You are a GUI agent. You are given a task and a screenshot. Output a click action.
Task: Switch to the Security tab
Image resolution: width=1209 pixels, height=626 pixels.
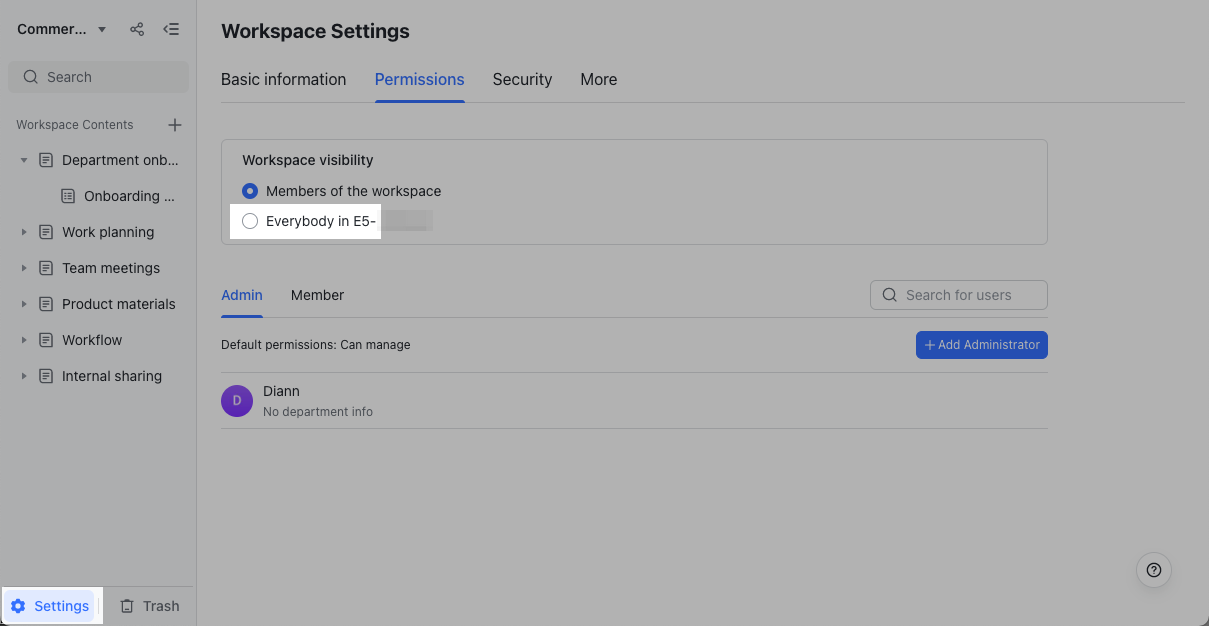pyautogui.click(x=522, y=79)
